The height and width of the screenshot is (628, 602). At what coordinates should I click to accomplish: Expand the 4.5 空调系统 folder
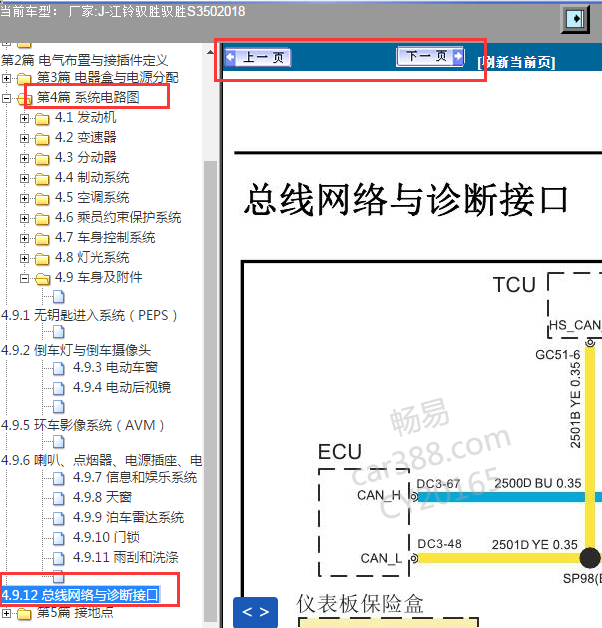[24, 199]
